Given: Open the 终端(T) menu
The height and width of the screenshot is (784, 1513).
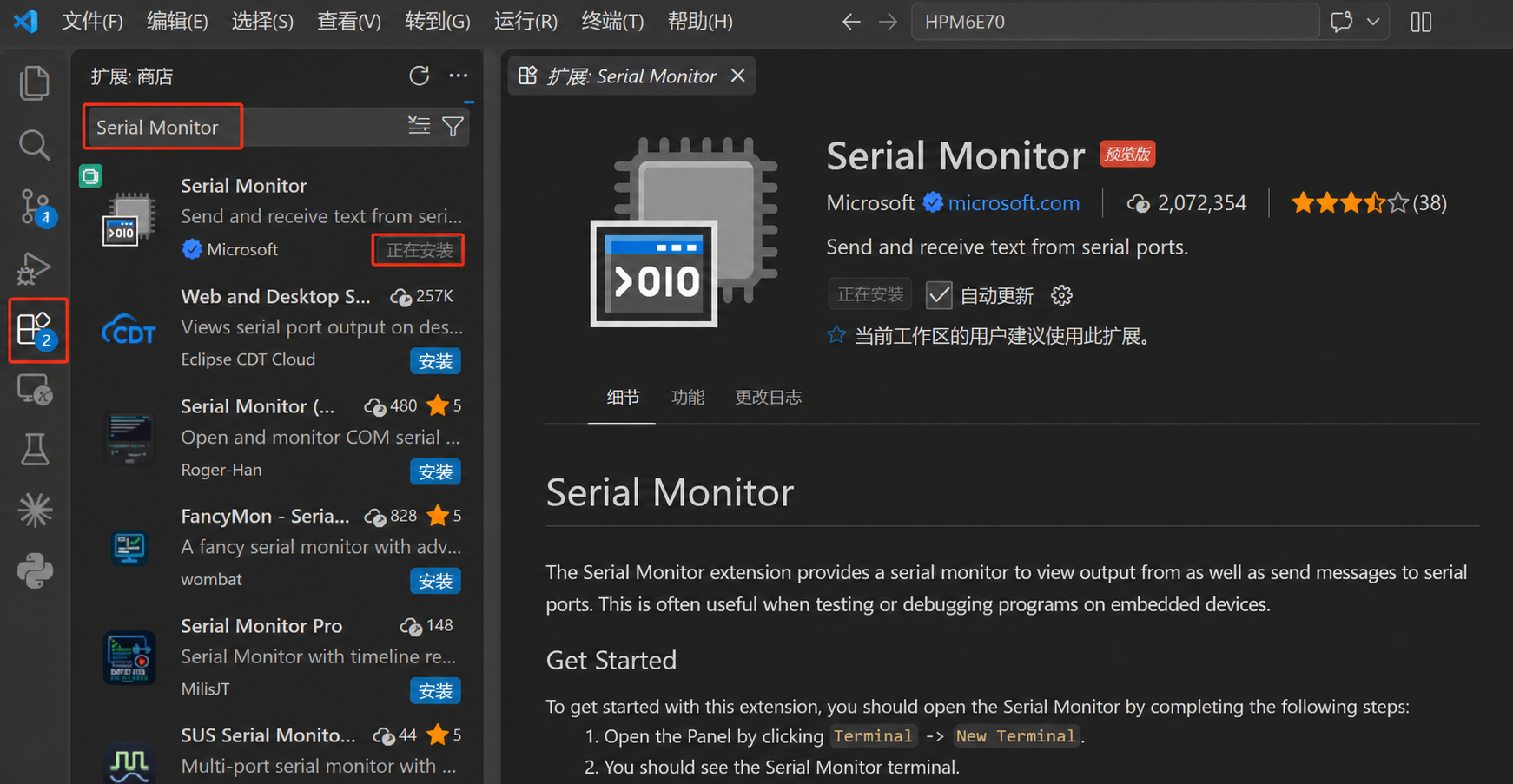Looking at the screenshot, I should click(612, 22).
